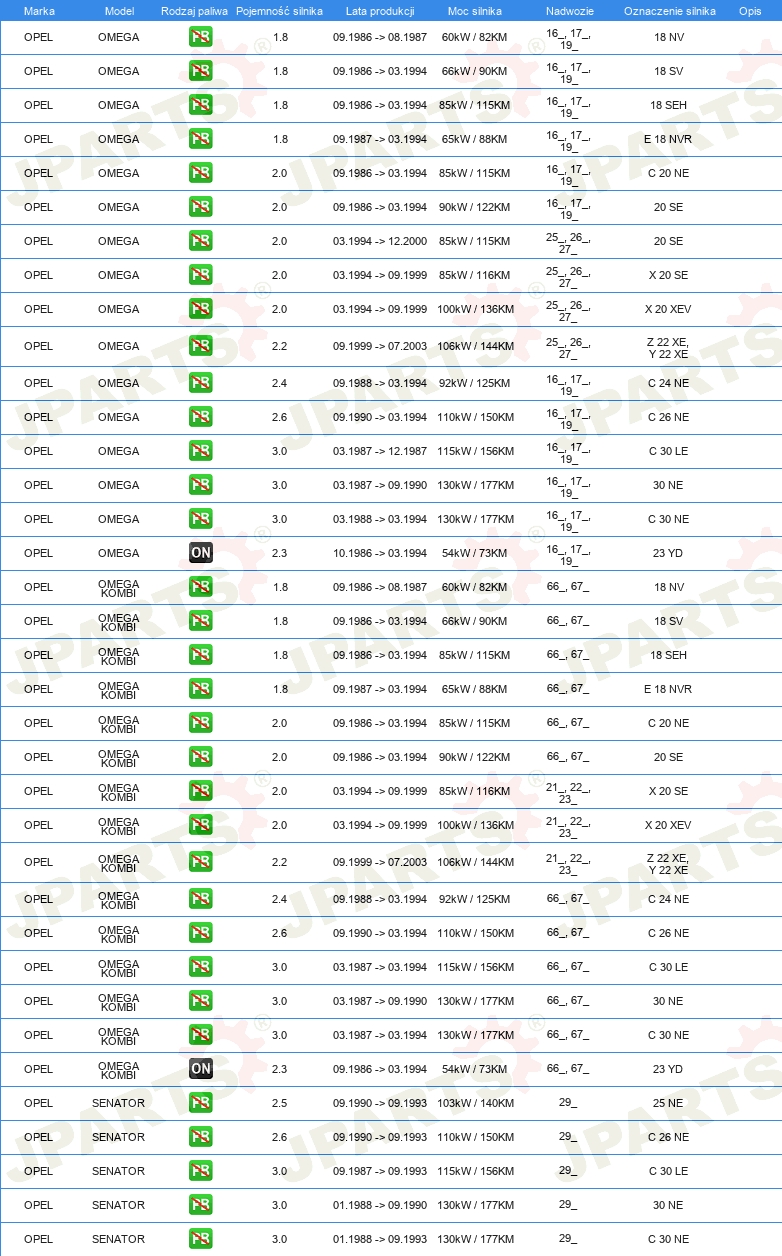Click the '09.1987 -> 09.1993' production years cell
The width and height of the screenshot is (782, 1256).
tap(380, 1171)
